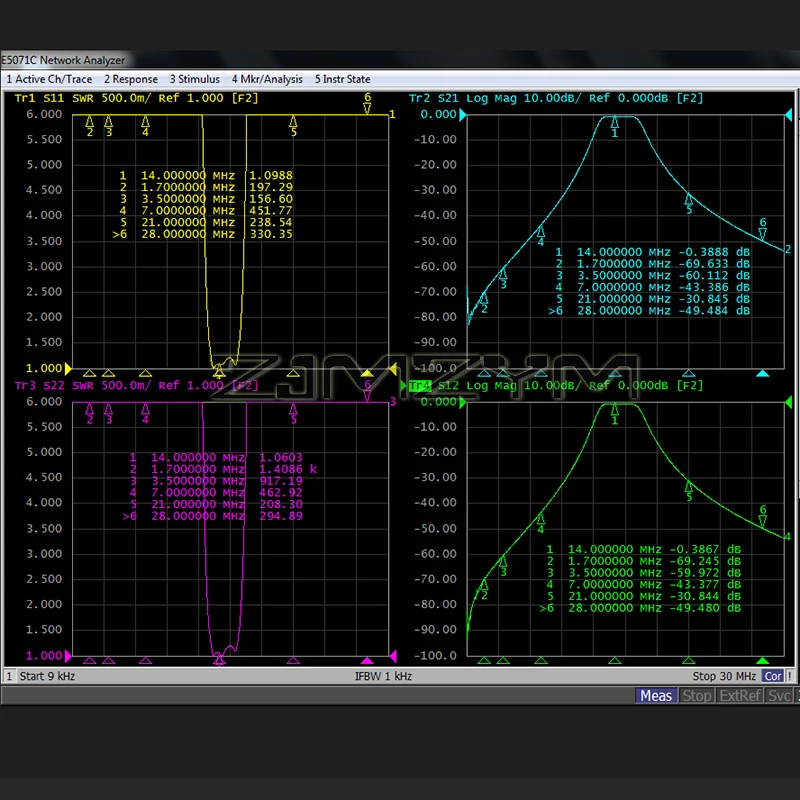Click the ExtRef status indicator
The width and height of the screenshot is (800, 800).
[x=740, y=695]
